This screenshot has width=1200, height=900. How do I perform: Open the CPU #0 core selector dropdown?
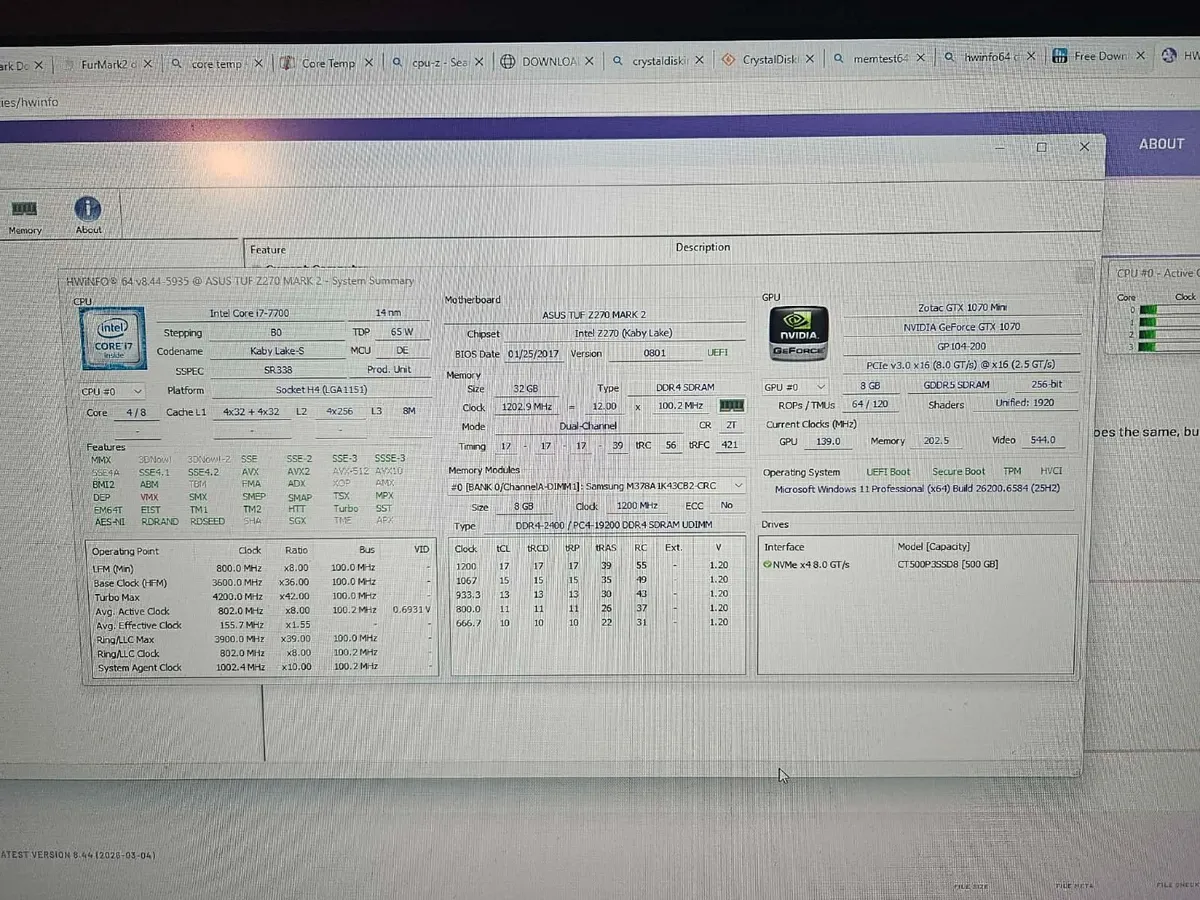[112, 391]
